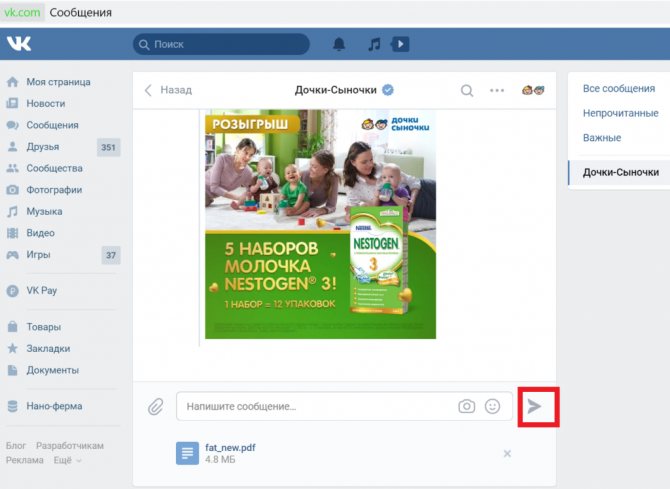
Task: Open Разработчикам footer link
Action: [x=70, y=445]
